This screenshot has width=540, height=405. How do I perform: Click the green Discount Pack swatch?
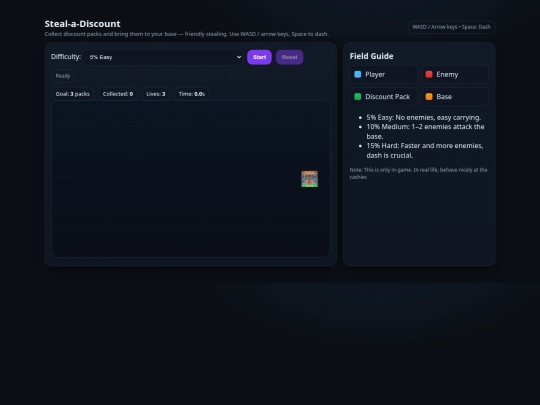357,97
